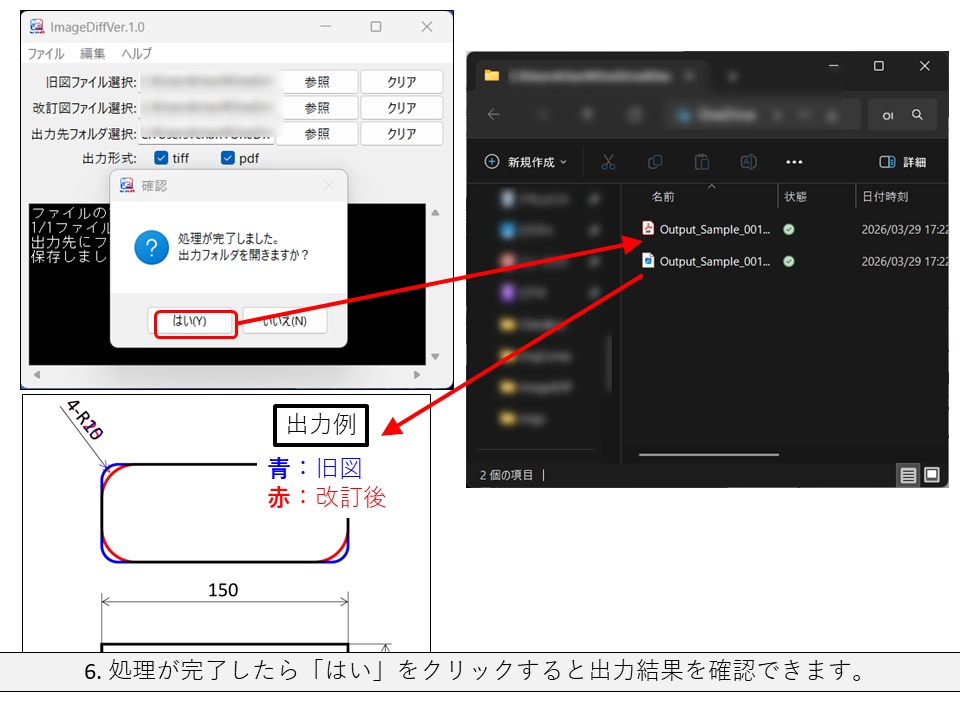
Task: Click the log area scroll down arrow
Action: [435, 356]
